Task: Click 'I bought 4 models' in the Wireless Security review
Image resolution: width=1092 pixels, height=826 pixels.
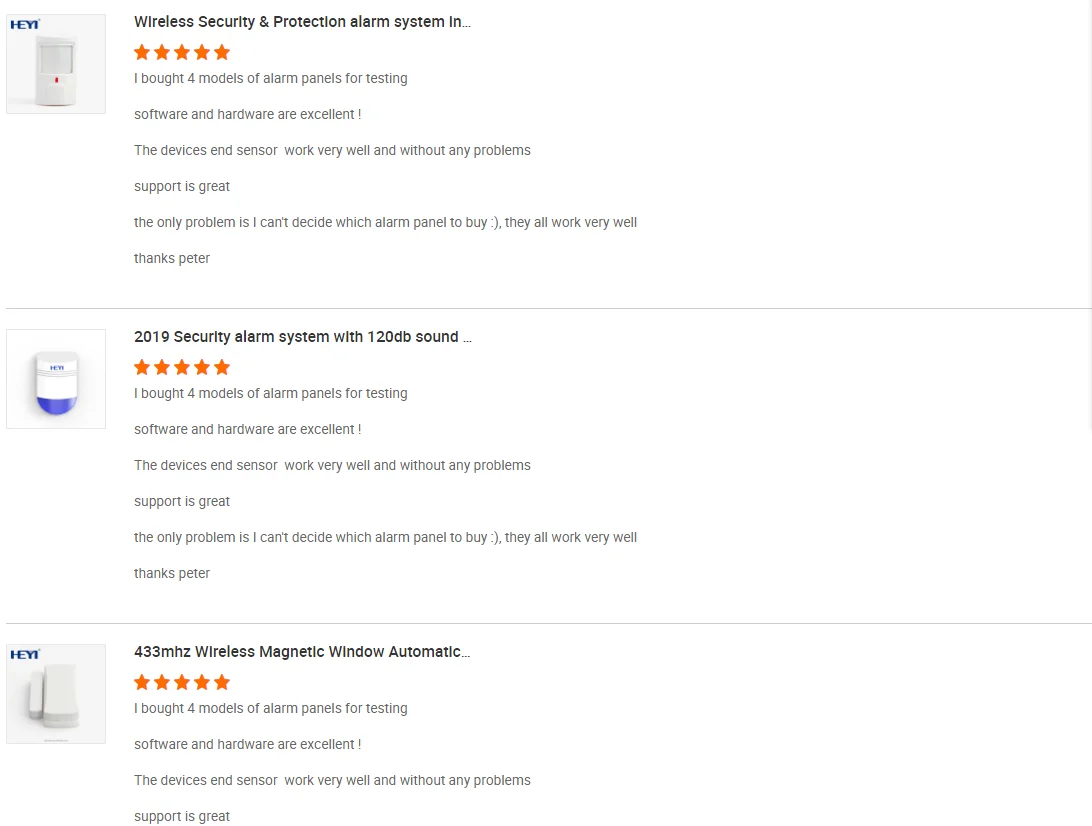Action: point(270,78)
